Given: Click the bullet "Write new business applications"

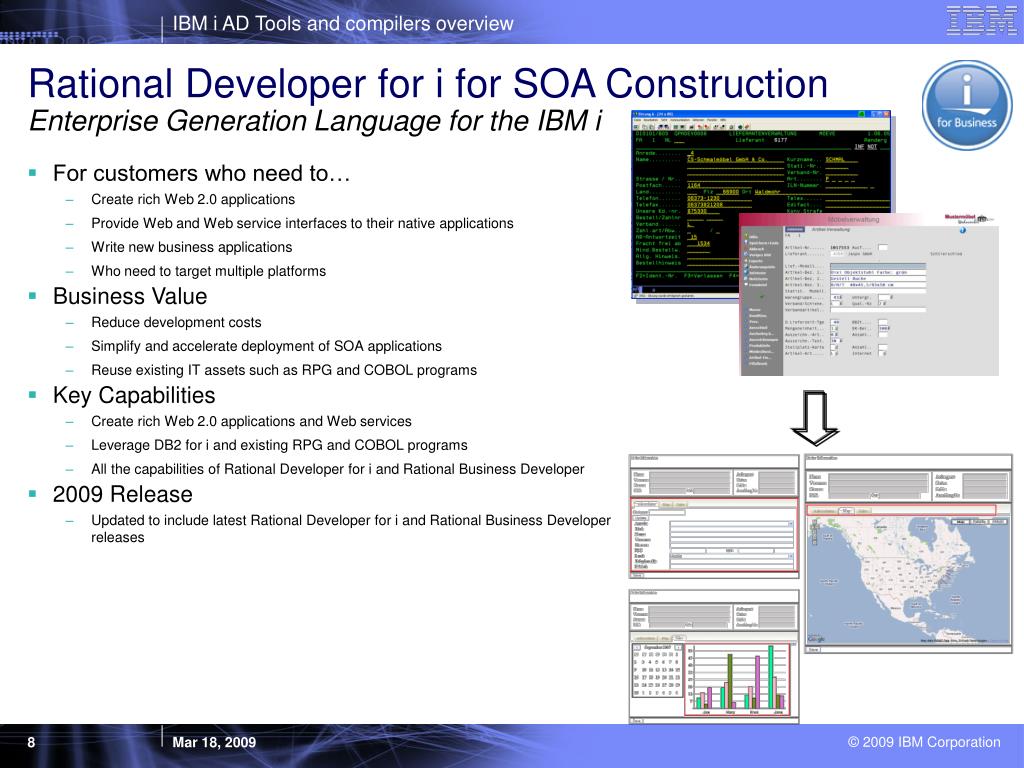Looking at the screenshot, I should click(x=191, y=247).
